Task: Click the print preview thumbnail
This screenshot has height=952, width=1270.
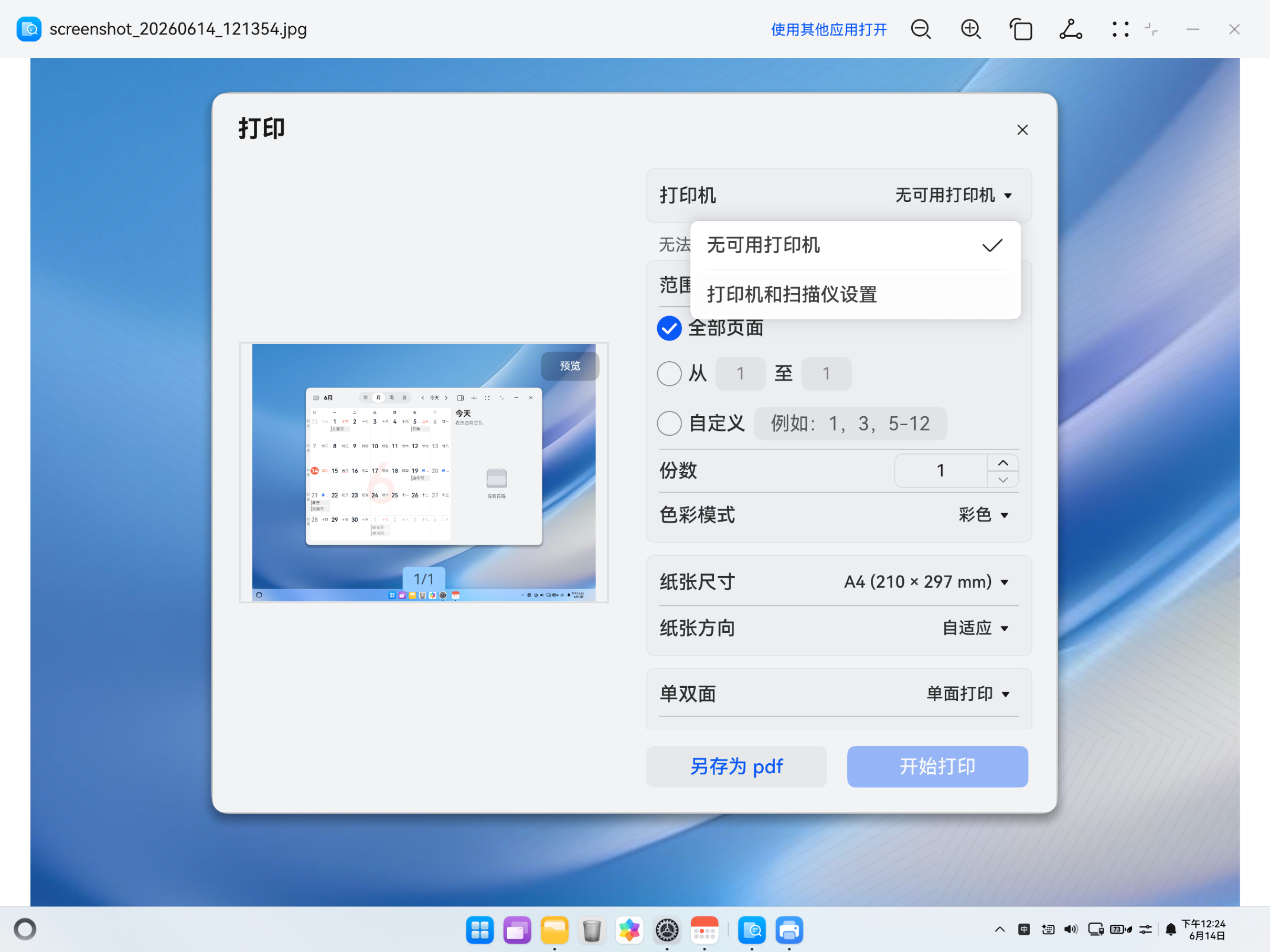Action: coord(424,473)
